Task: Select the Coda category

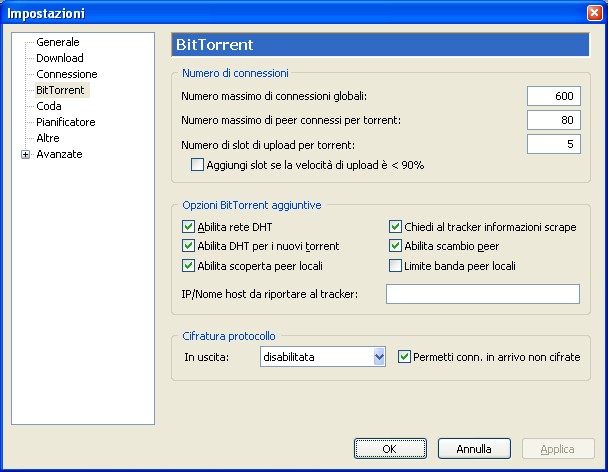Action: coord(48,106)
